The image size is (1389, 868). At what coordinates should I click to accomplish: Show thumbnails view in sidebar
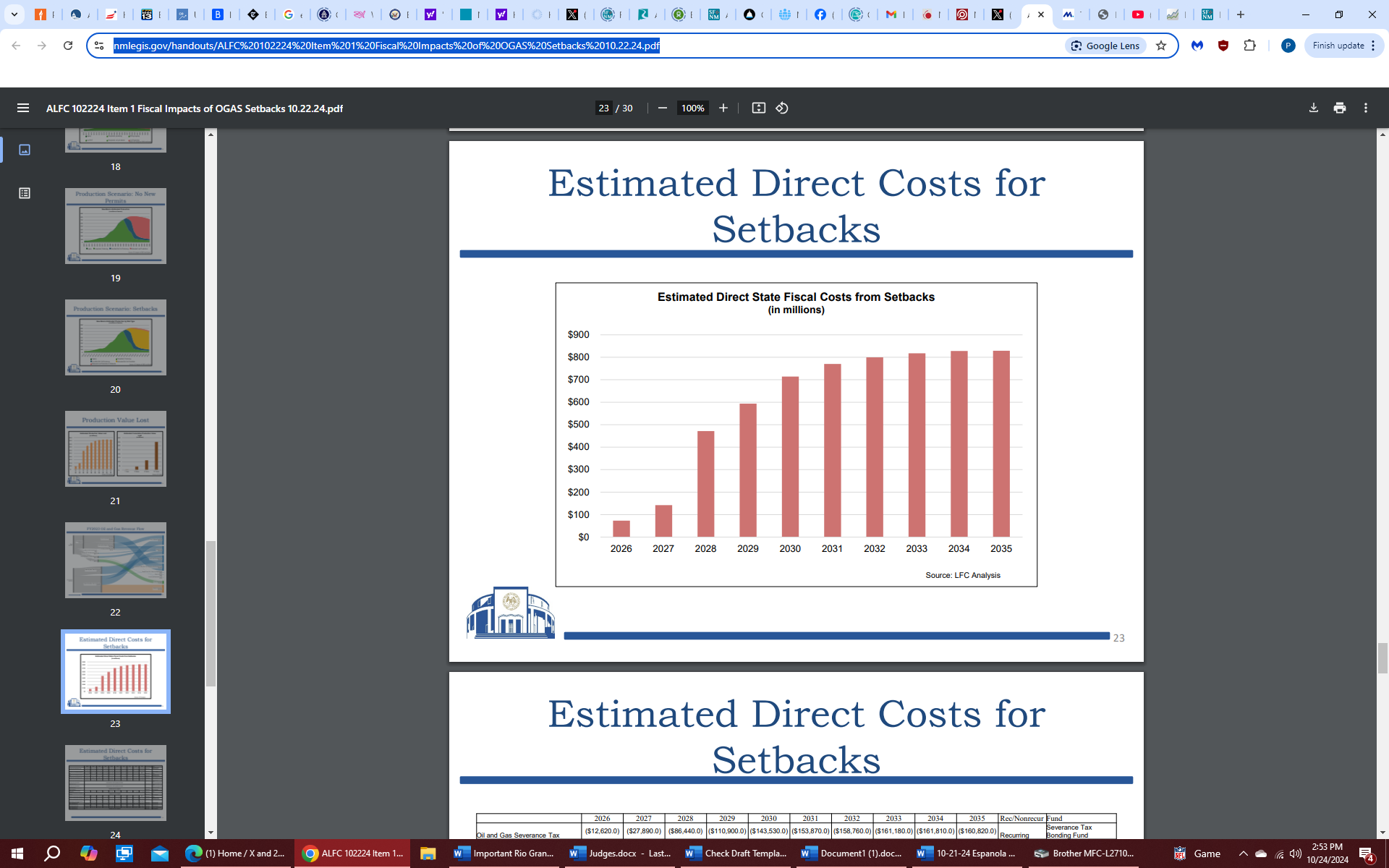25,150
